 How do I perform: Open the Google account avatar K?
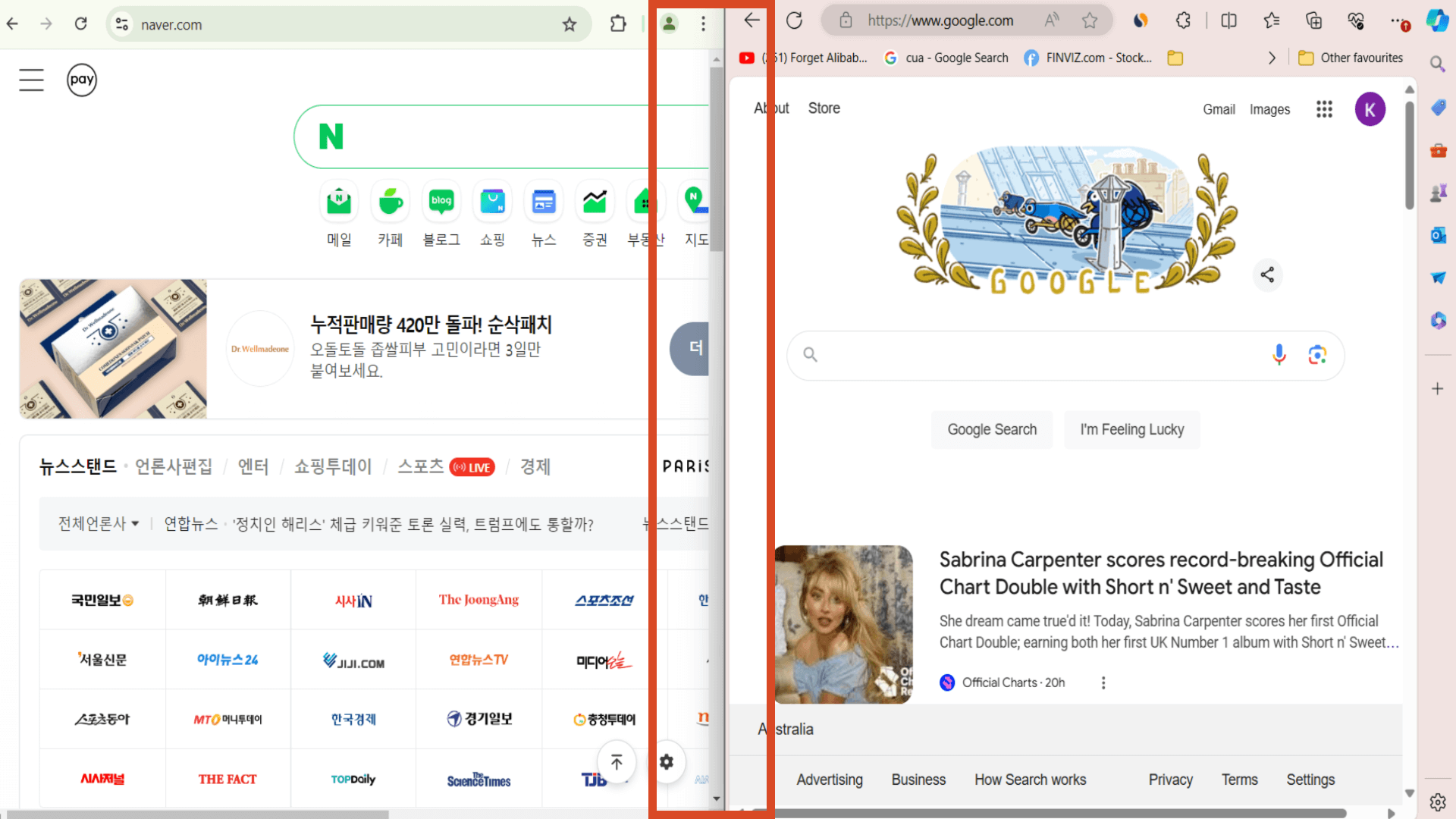coord(1370,109)
